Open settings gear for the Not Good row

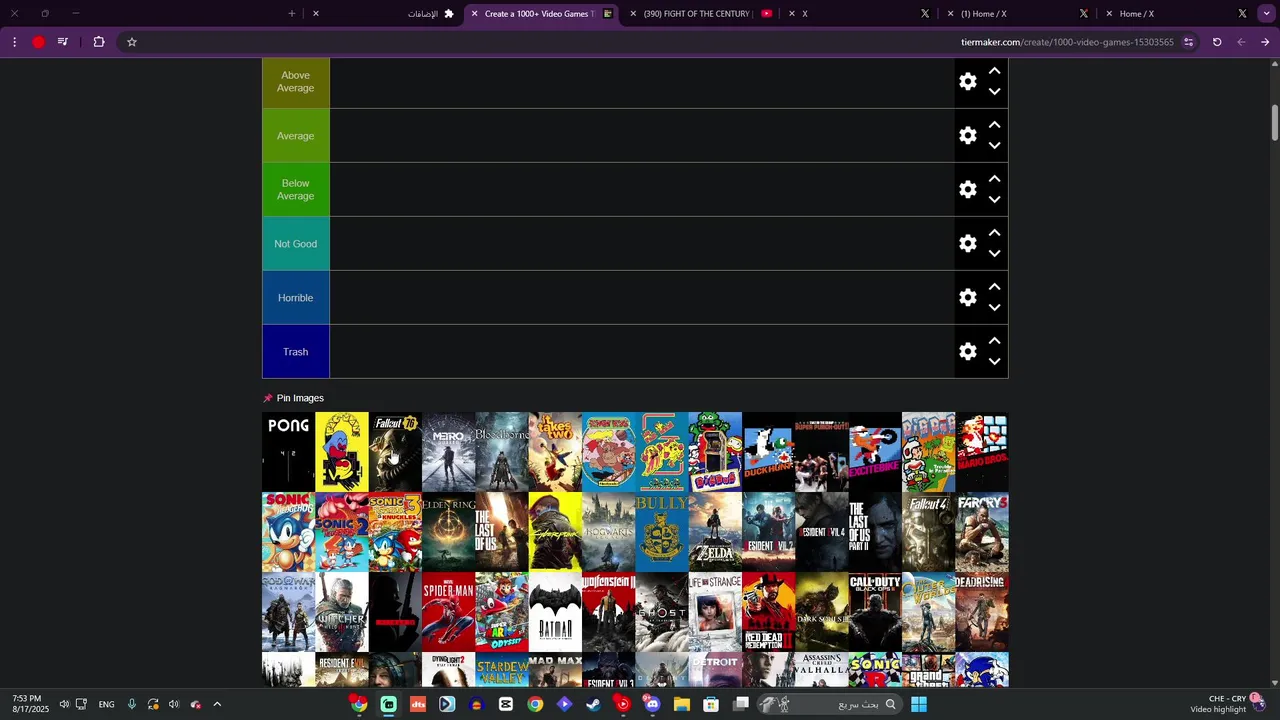point(967,244)
